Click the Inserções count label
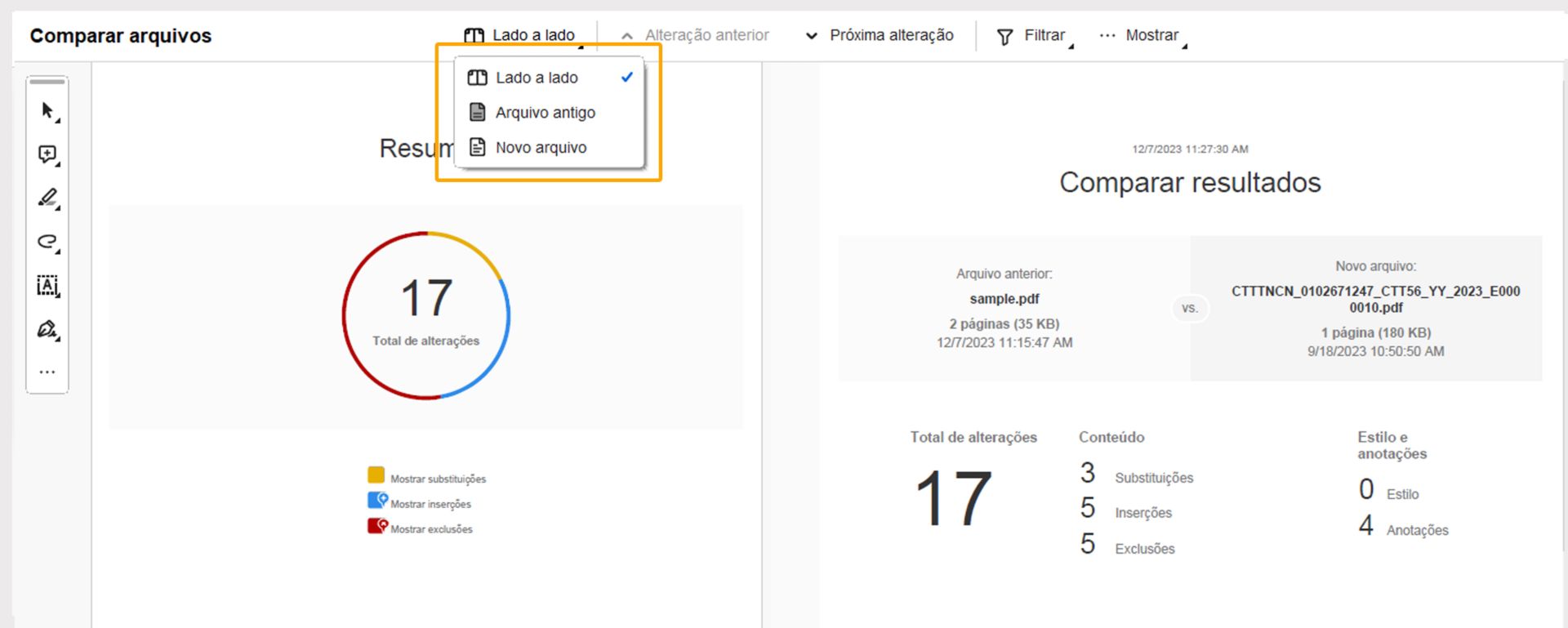 pos(1143,513)
